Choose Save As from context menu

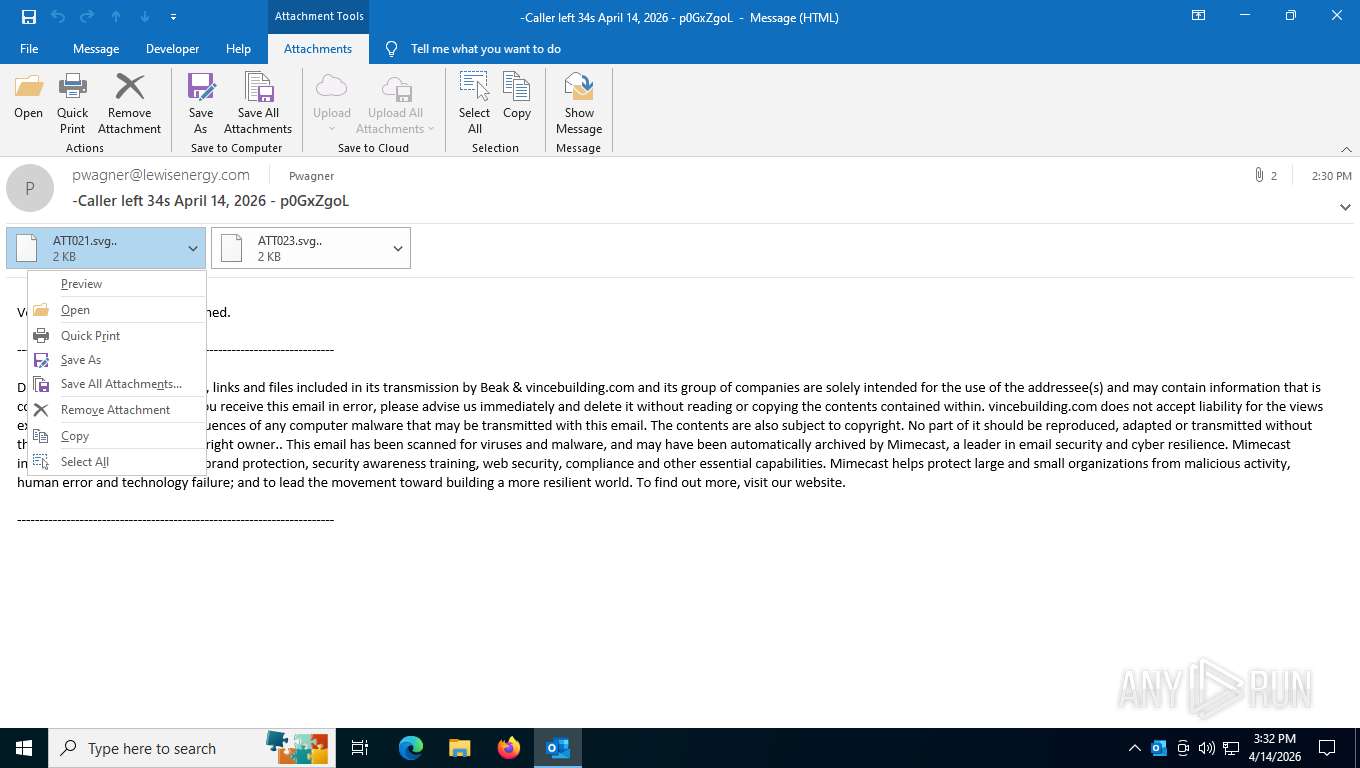click(x=117, y=360)
